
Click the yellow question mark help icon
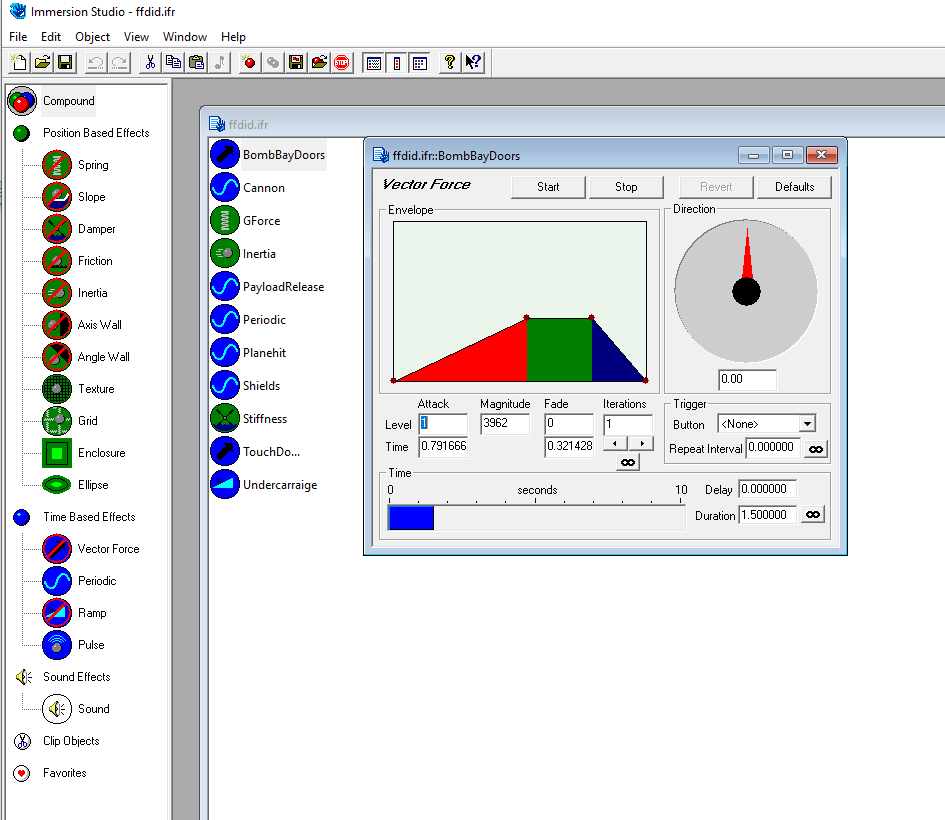(450, 62)
